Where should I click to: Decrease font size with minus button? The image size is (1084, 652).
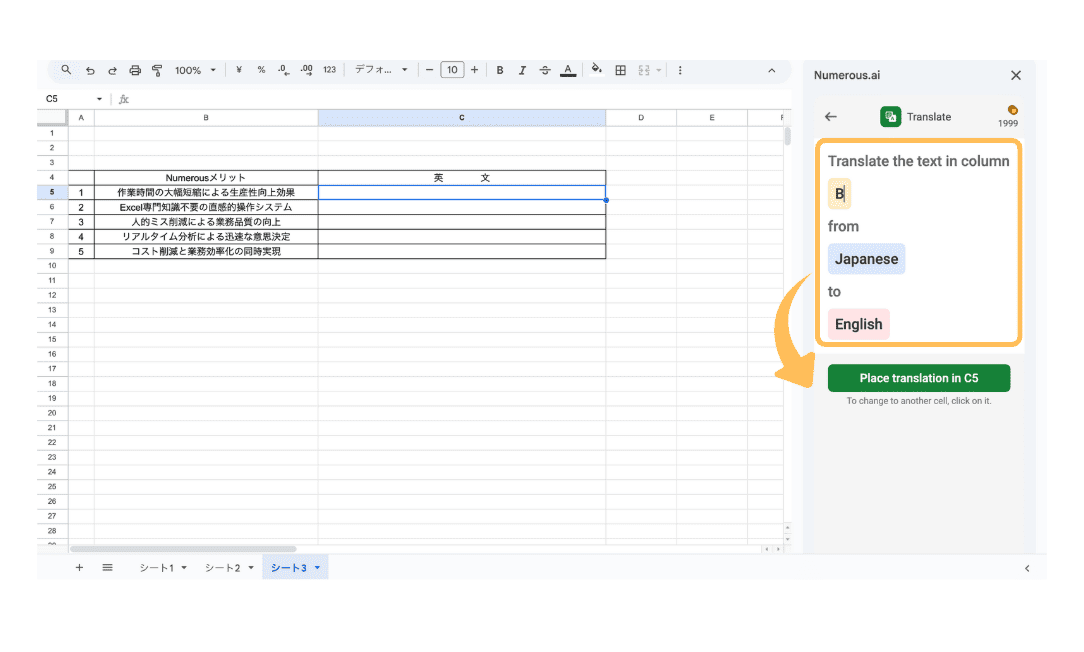click(429, 70)
